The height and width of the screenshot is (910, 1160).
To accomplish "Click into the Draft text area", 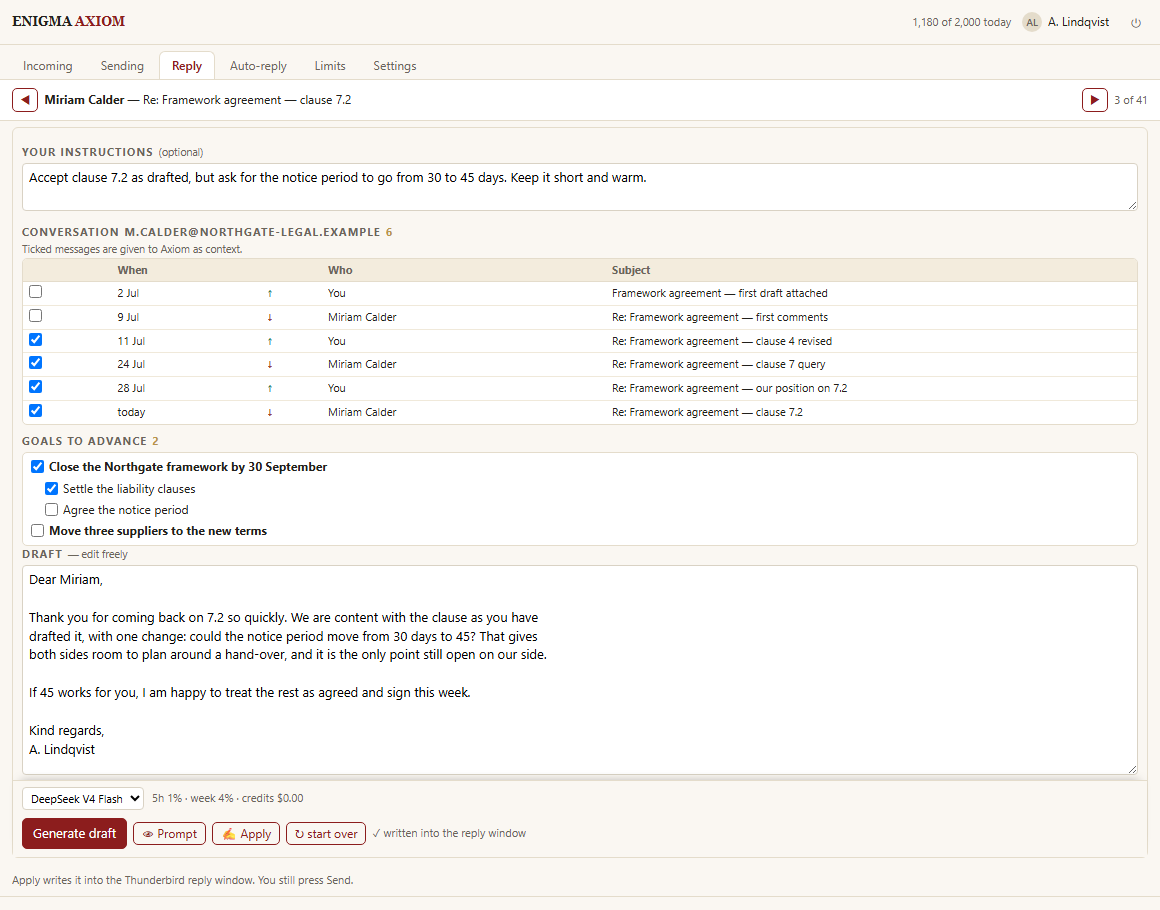I will coord(579,670).
